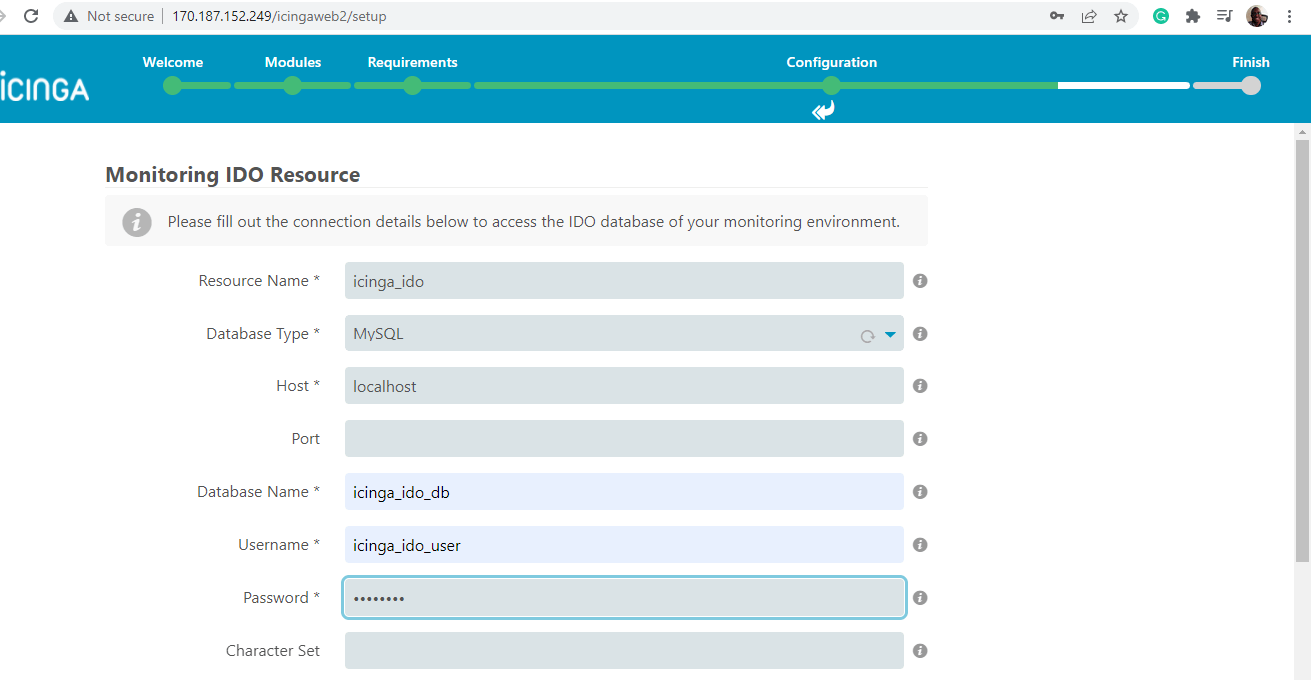Click the Password input field
1311x680 pixels.
[624, 598]
